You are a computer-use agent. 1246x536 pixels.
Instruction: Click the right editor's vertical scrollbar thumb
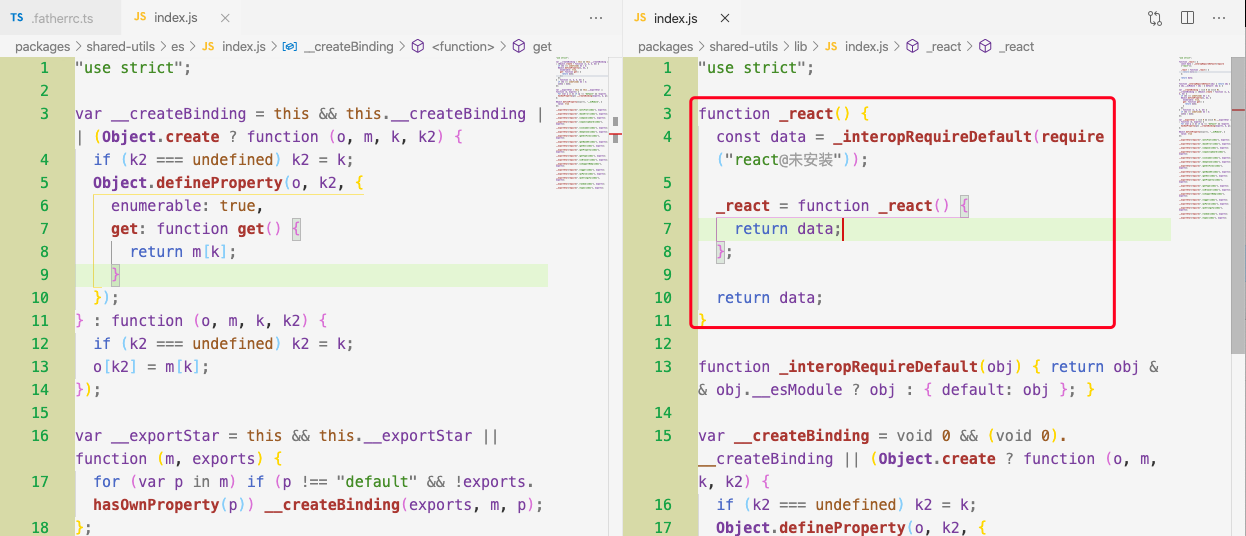point(1238,205)
